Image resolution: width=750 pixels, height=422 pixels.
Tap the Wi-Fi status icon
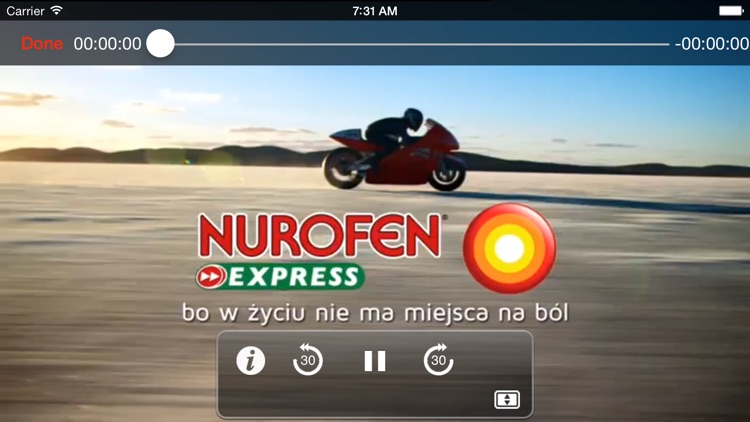coord(56,11)
